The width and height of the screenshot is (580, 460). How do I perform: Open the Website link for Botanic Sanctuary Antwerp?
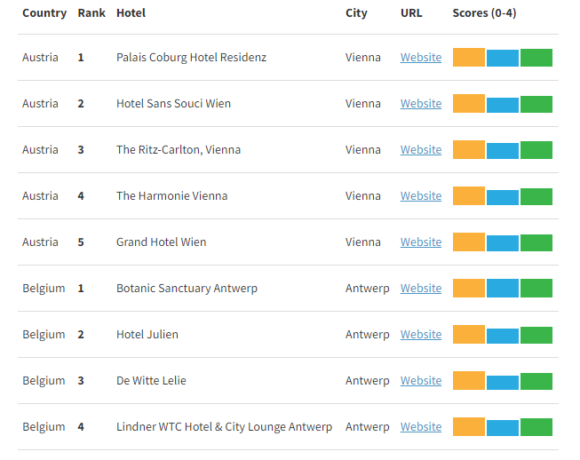tap(421, 288)
